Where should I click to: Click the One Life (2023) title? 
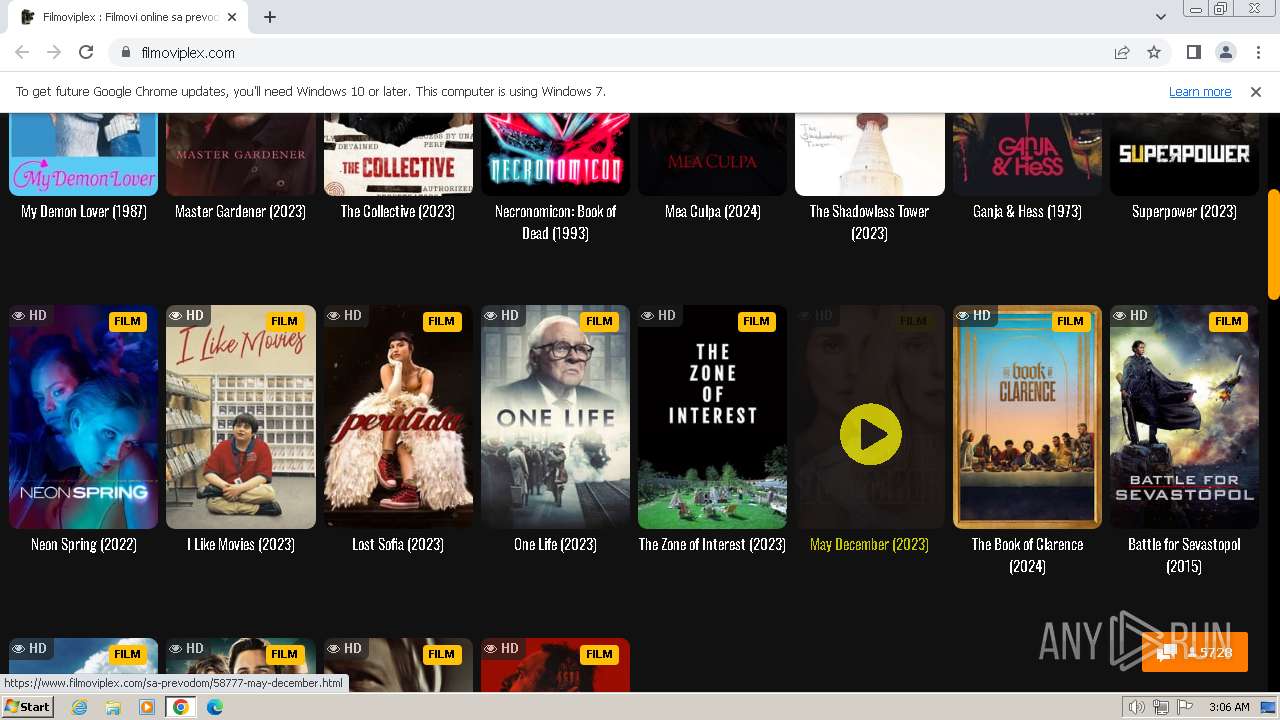pos(555,544)
